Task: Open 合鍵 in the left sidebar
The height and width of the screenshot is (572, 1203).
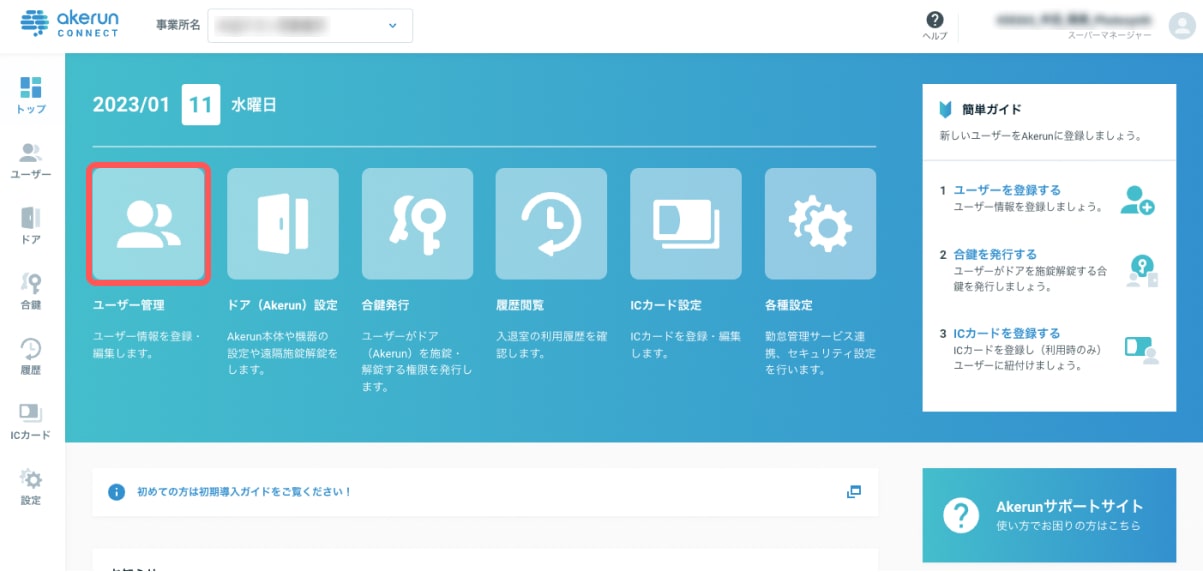Action: point(31,290)
